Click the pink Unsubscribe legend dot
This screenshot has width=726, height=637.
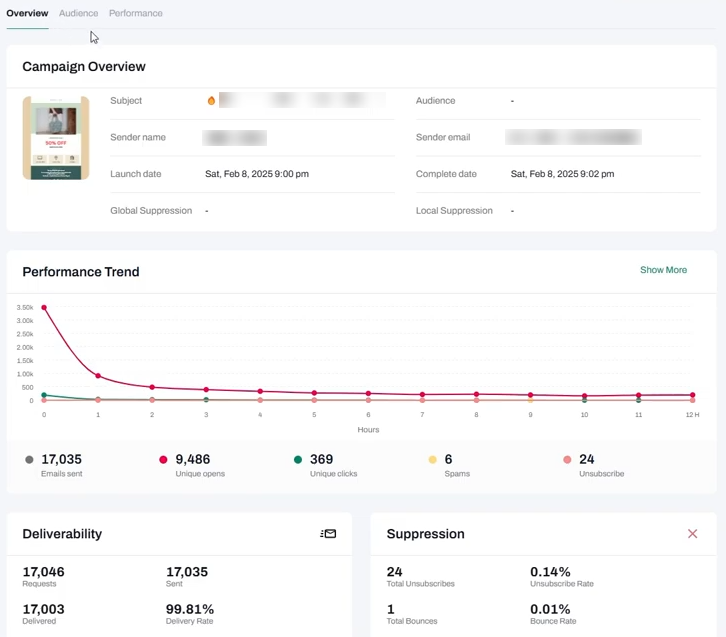point(567,460)
